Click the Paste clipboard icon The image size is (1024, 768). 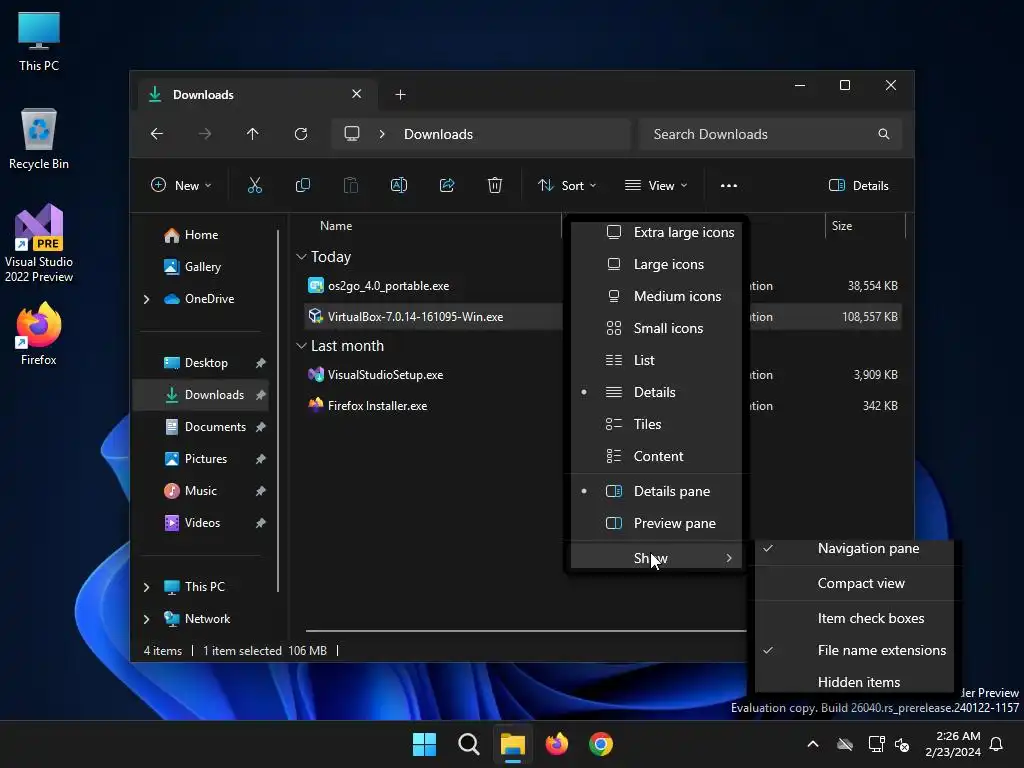coord(351,185)
